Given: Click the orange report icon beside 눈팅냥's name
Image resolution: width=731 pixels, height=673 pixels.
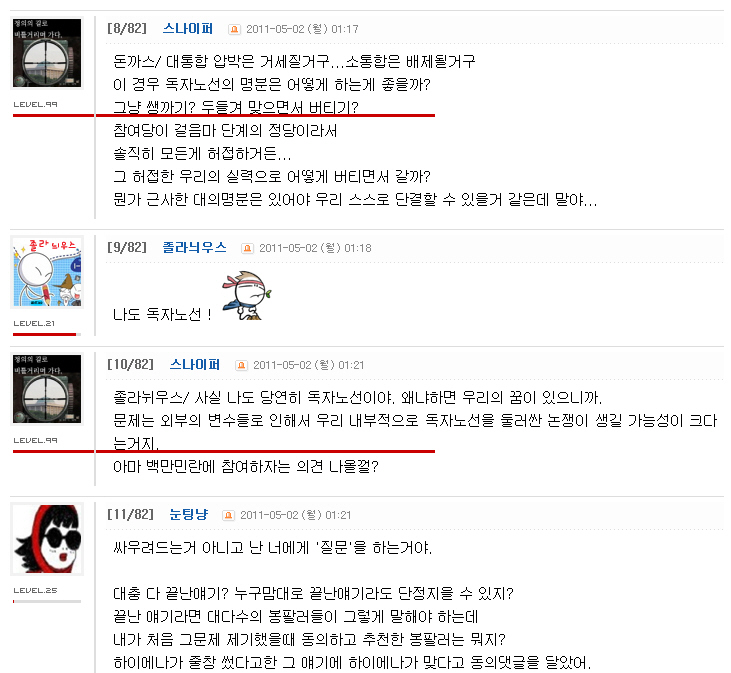Looking at the screenshot, I should (228, 515).
